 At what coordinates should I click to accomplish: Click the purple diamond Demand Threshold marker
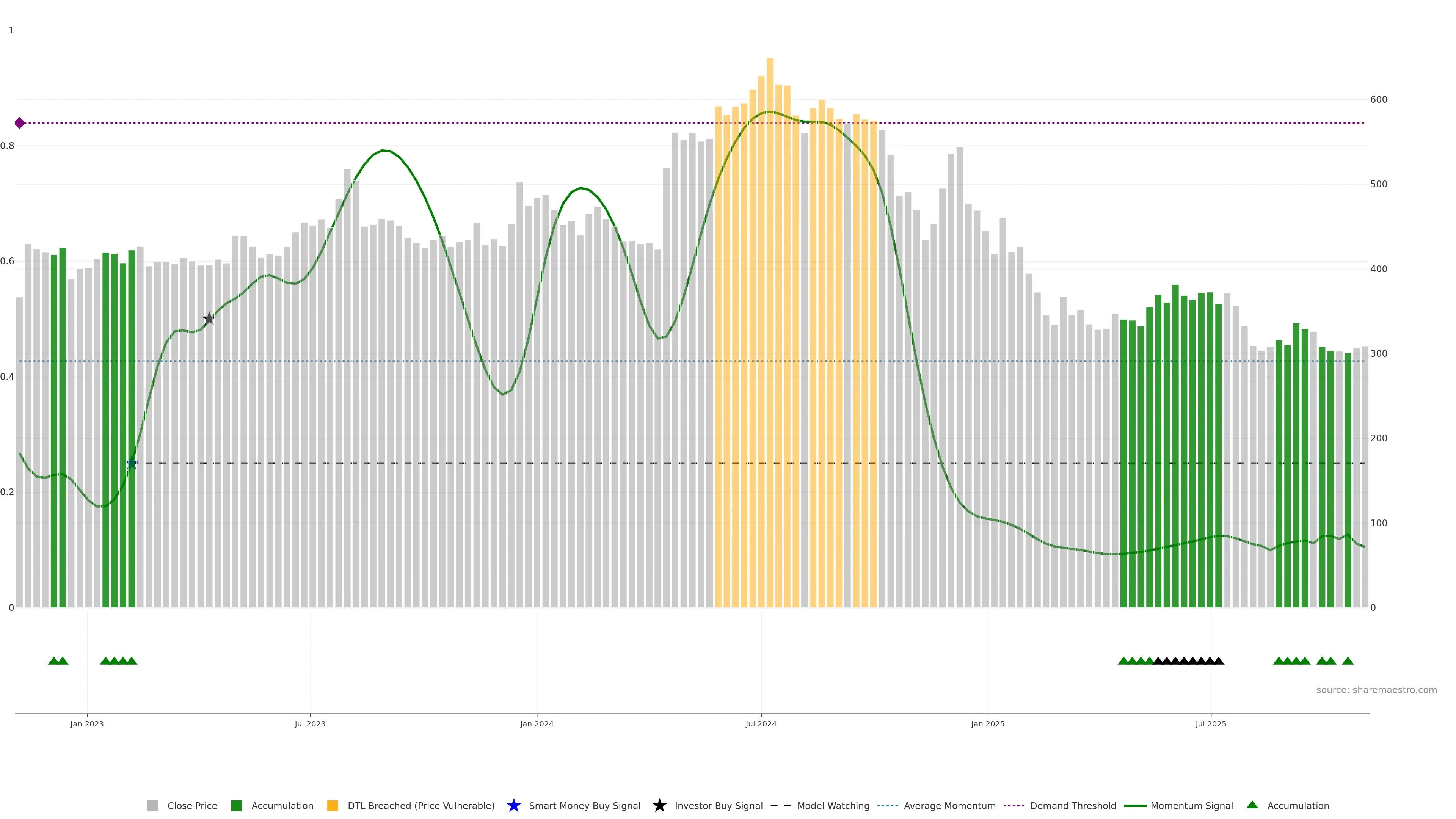pyautogui.click(x=20, y=122)
